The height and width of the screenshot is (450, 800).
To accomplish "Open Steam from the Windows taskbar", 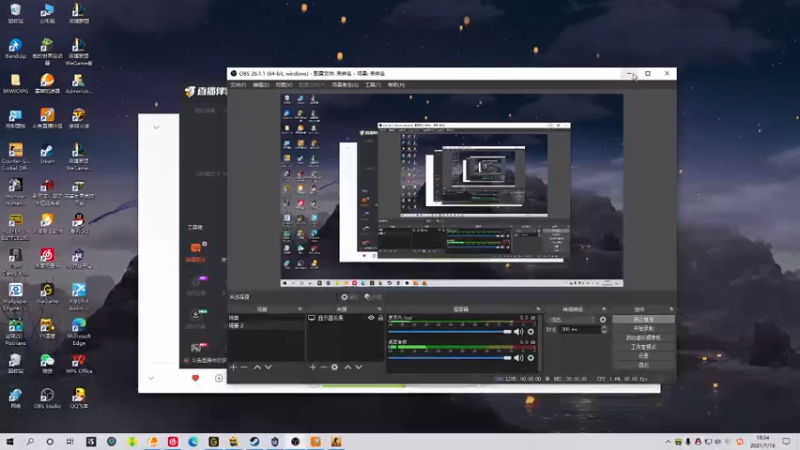I will (254, 441).
